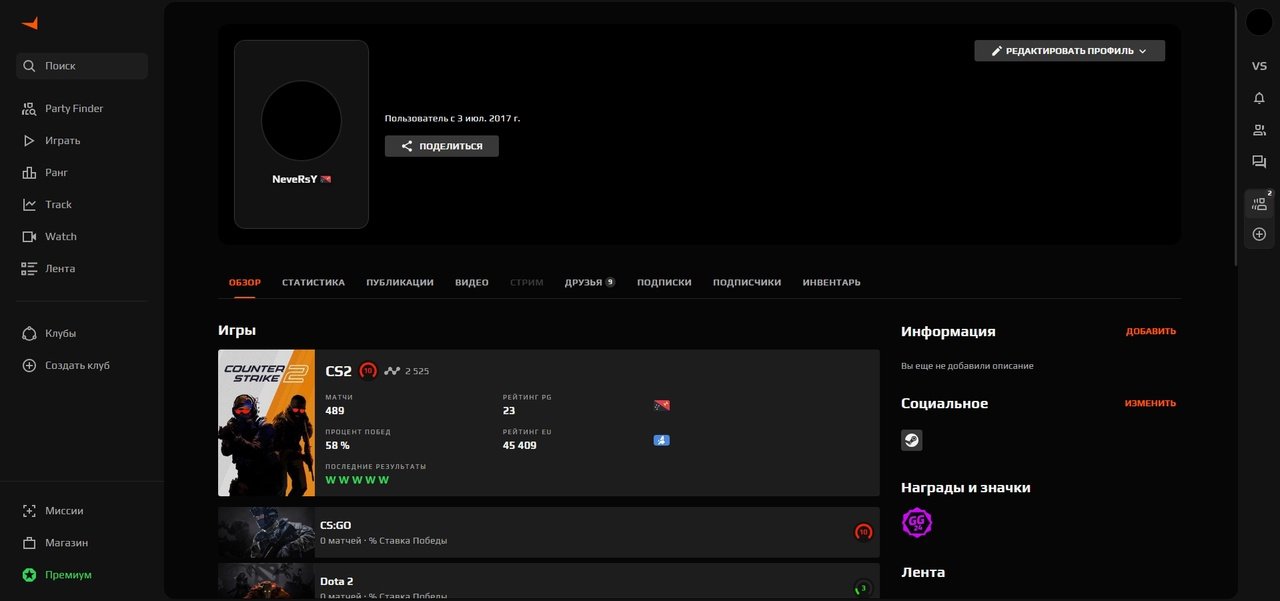Click CS2 level 10 badge
Viewport: 1280px width, 601px height.
tap(368, 371)
